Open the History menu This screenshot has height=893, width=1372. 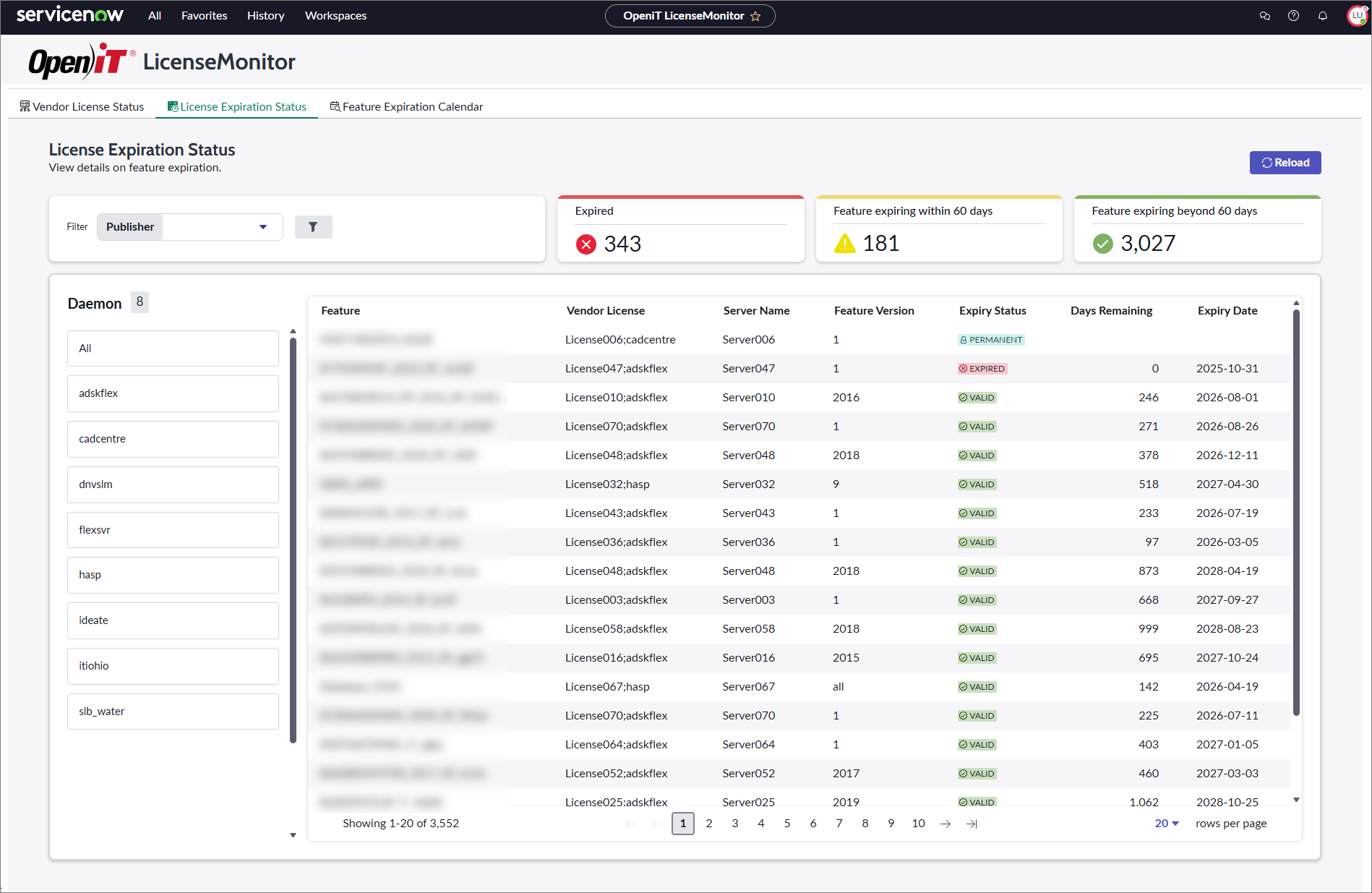point(265,16)
